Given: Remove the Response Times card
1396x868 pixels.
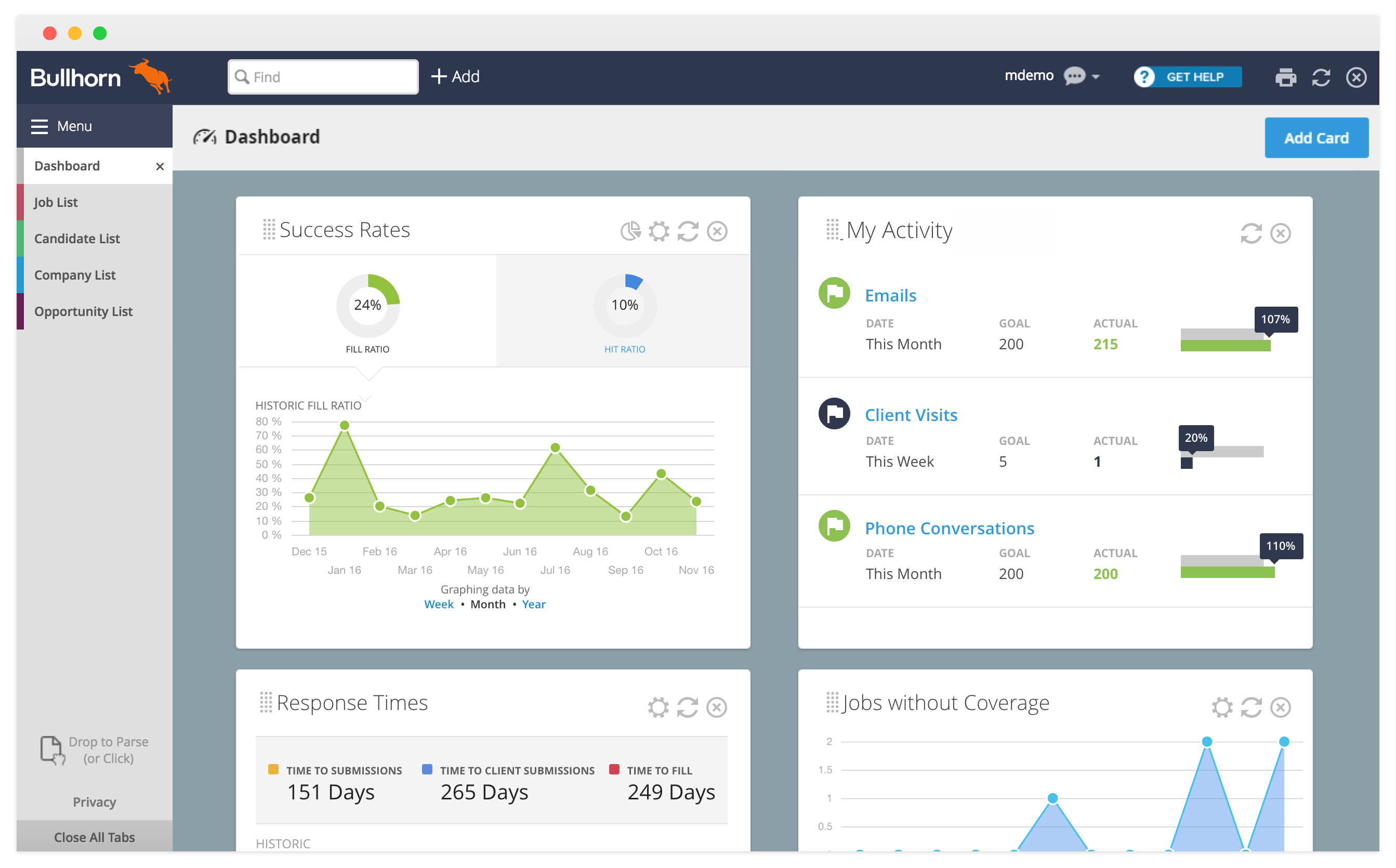Looking at the screenshot, I should (716, 707).
